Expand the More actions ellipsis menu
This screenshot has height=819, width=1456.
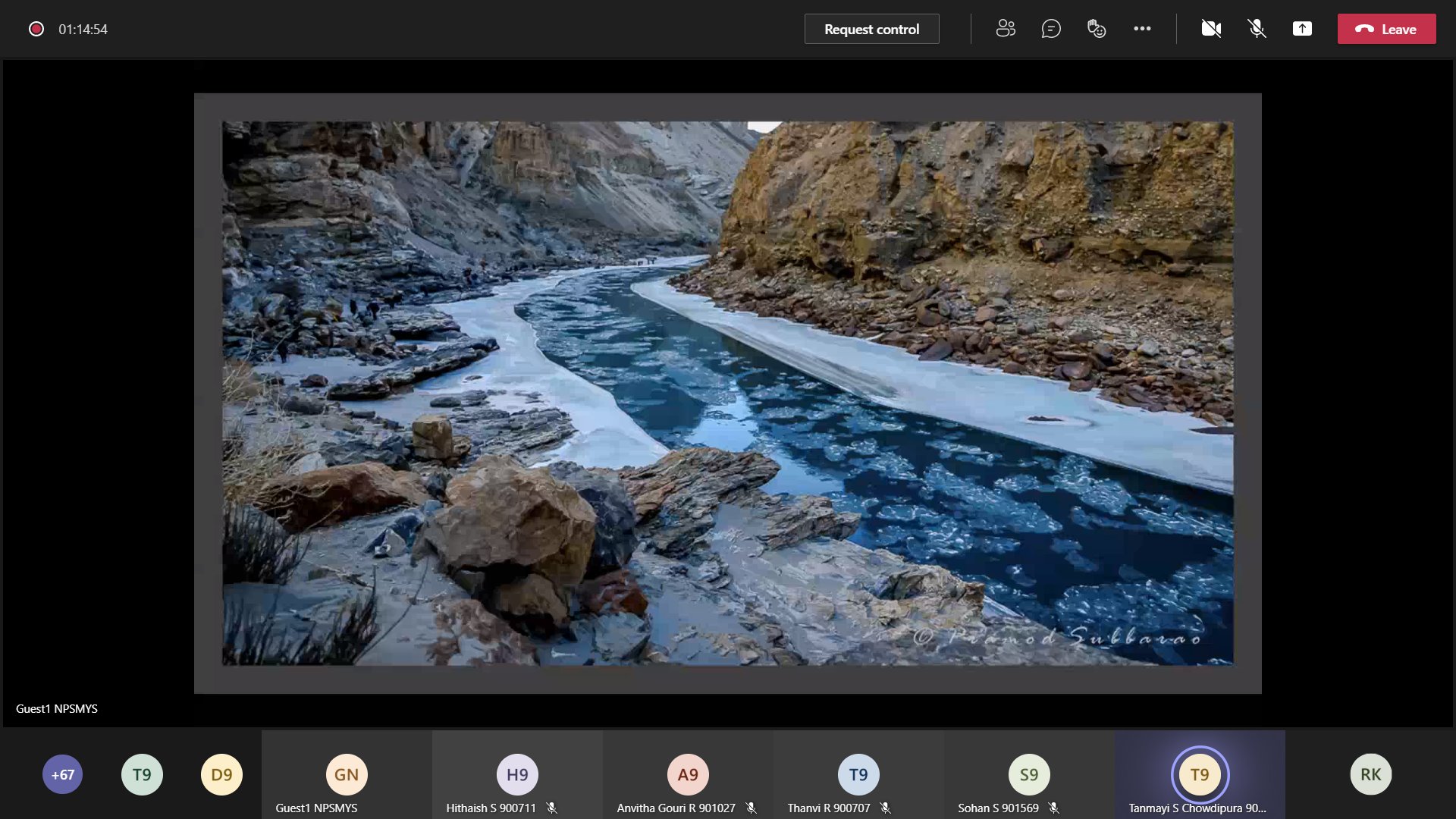pyautogui.click(x=1142, y=29)
